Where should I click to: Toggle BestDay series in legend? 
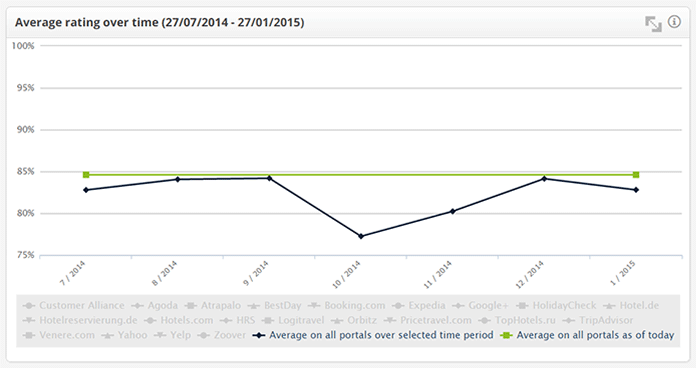coord(274,305)
